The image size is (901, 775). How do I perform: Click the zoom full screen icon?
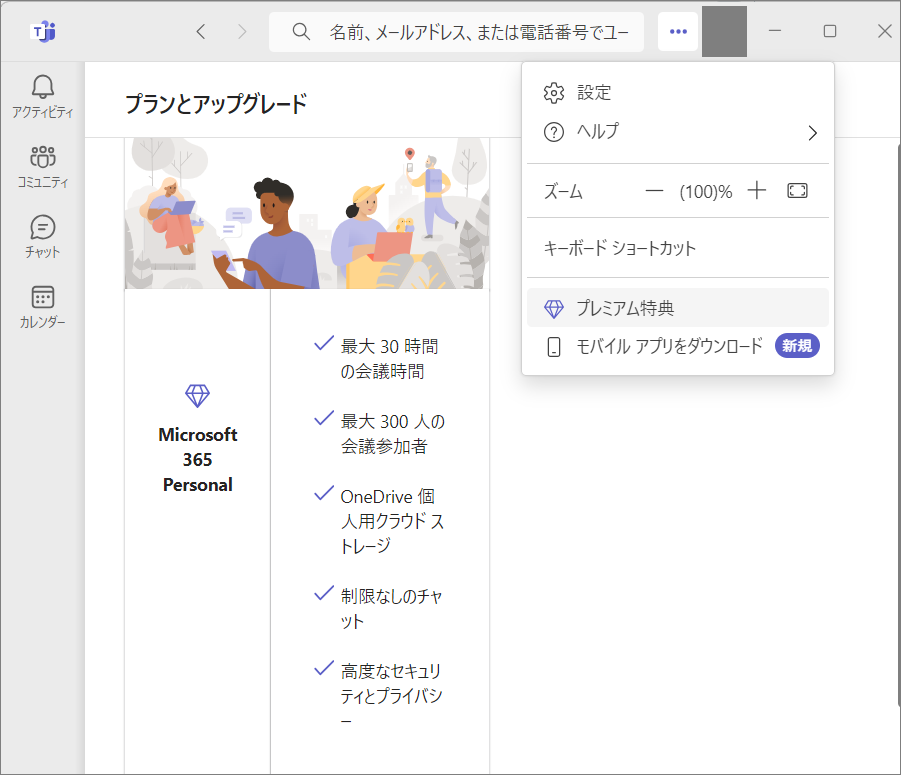pos(797,191)
